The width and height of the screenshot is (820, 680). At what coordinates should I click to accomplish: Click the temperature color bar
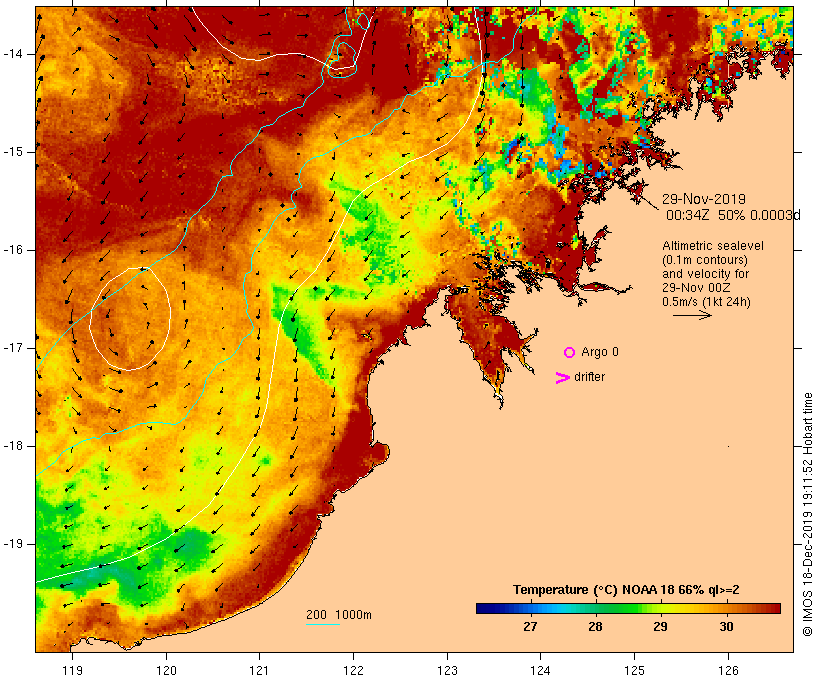pos(628,608)
